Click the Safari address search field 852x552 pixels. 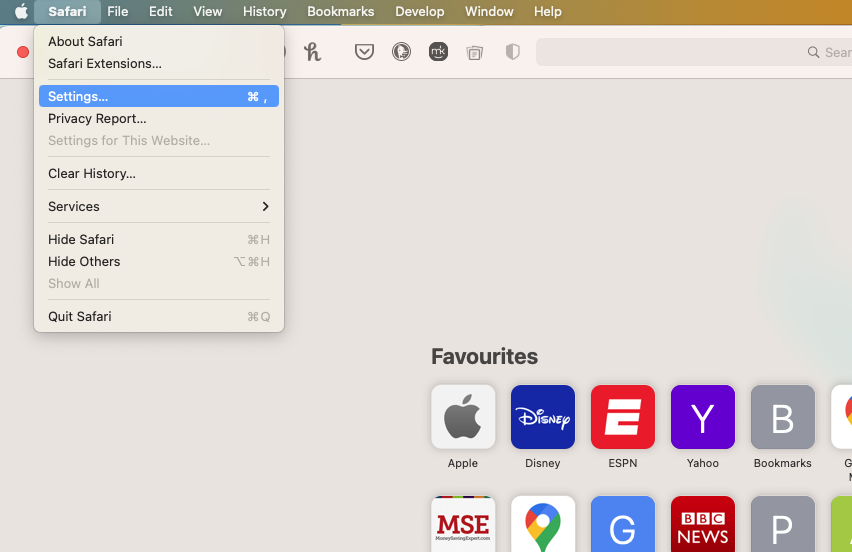(x=694, y=52)
